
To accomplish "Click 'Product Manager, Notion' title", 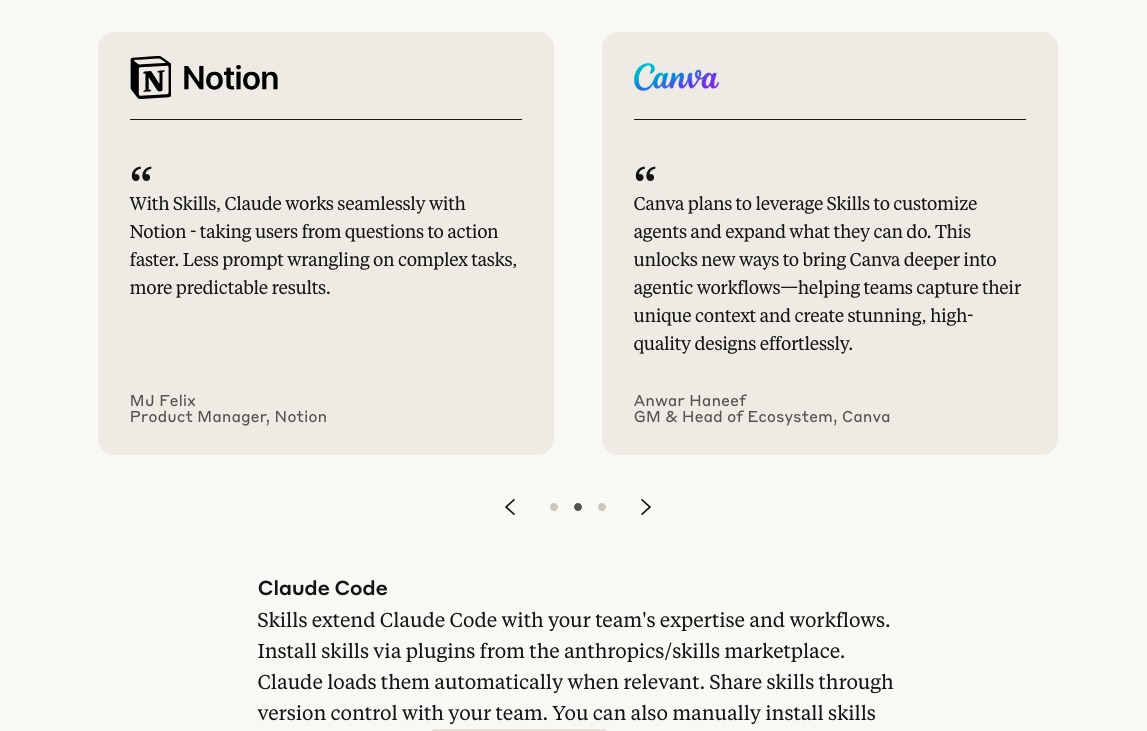I will 228,416.
